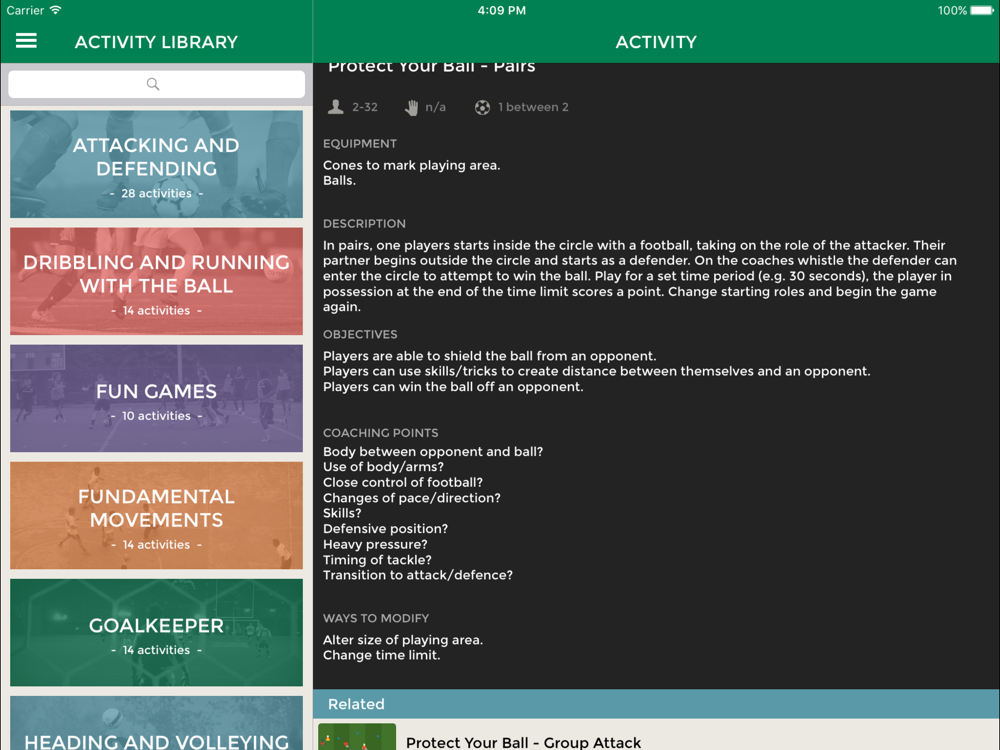Tap the 2-32 players value
This screenshot has height=750, width=1000.
pyautogui.click(x=365, y=107)
